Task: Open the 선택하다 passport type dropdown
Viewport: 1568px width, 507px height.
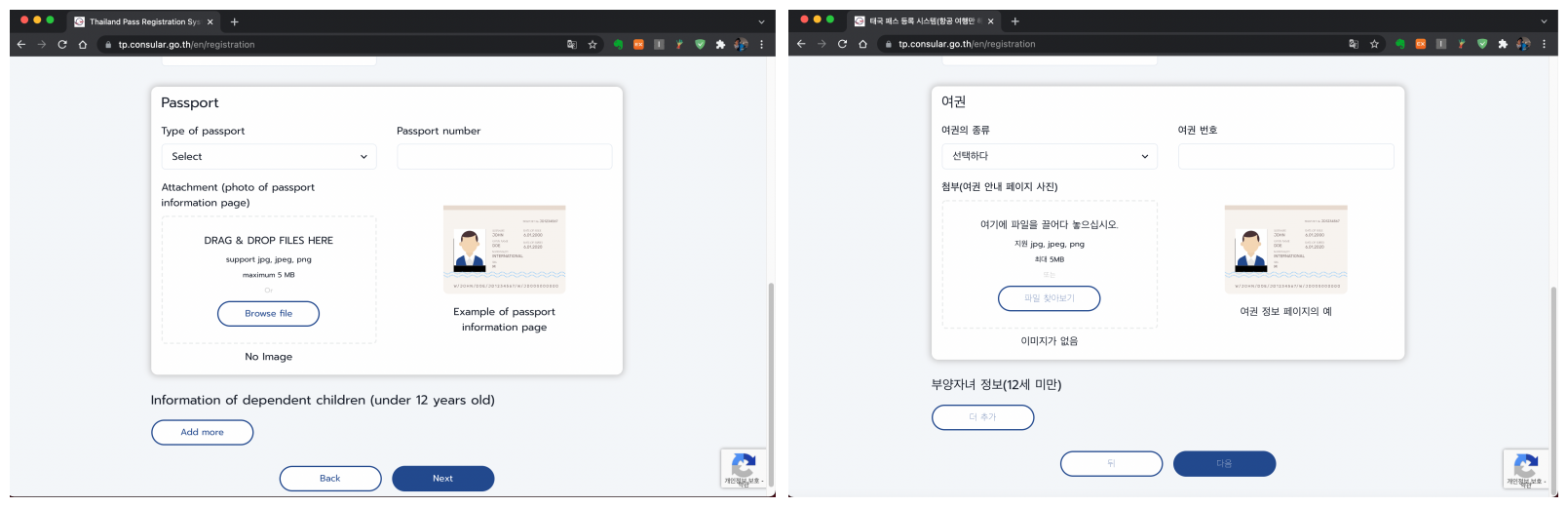Action: coord(1050,156)
